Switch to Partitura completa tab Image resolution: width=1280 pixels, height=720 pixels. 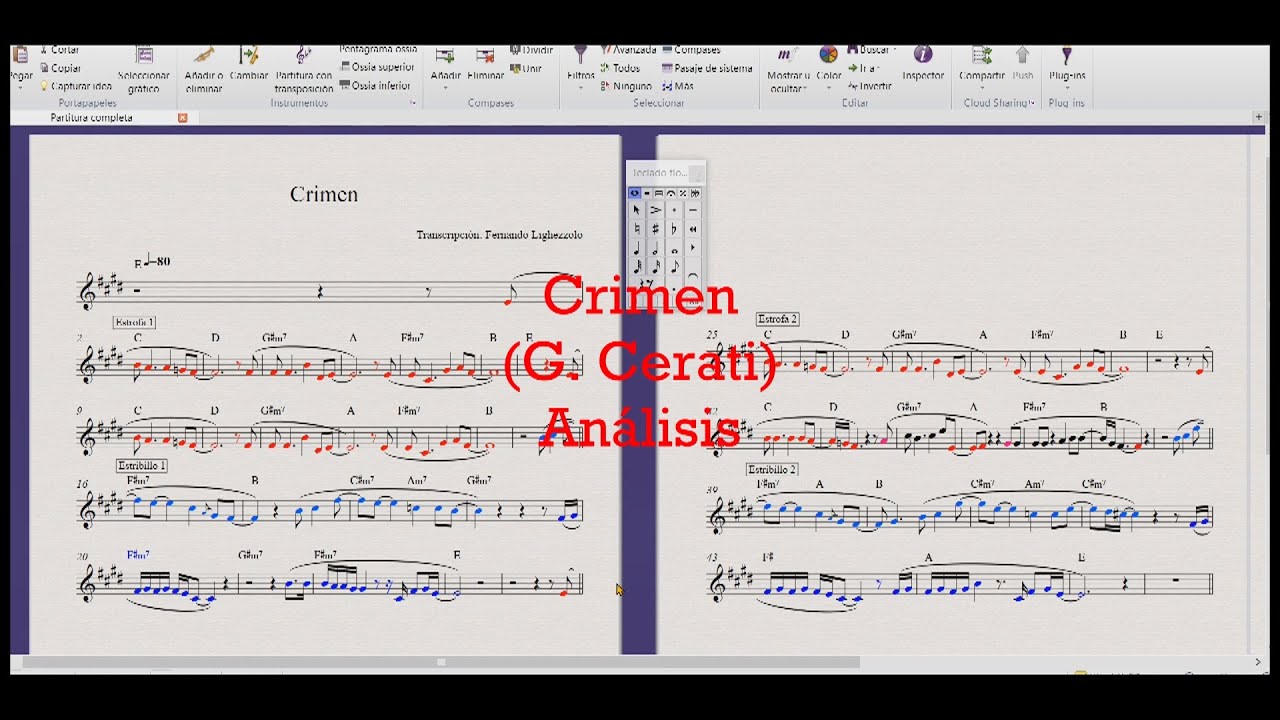pos(91,118)
